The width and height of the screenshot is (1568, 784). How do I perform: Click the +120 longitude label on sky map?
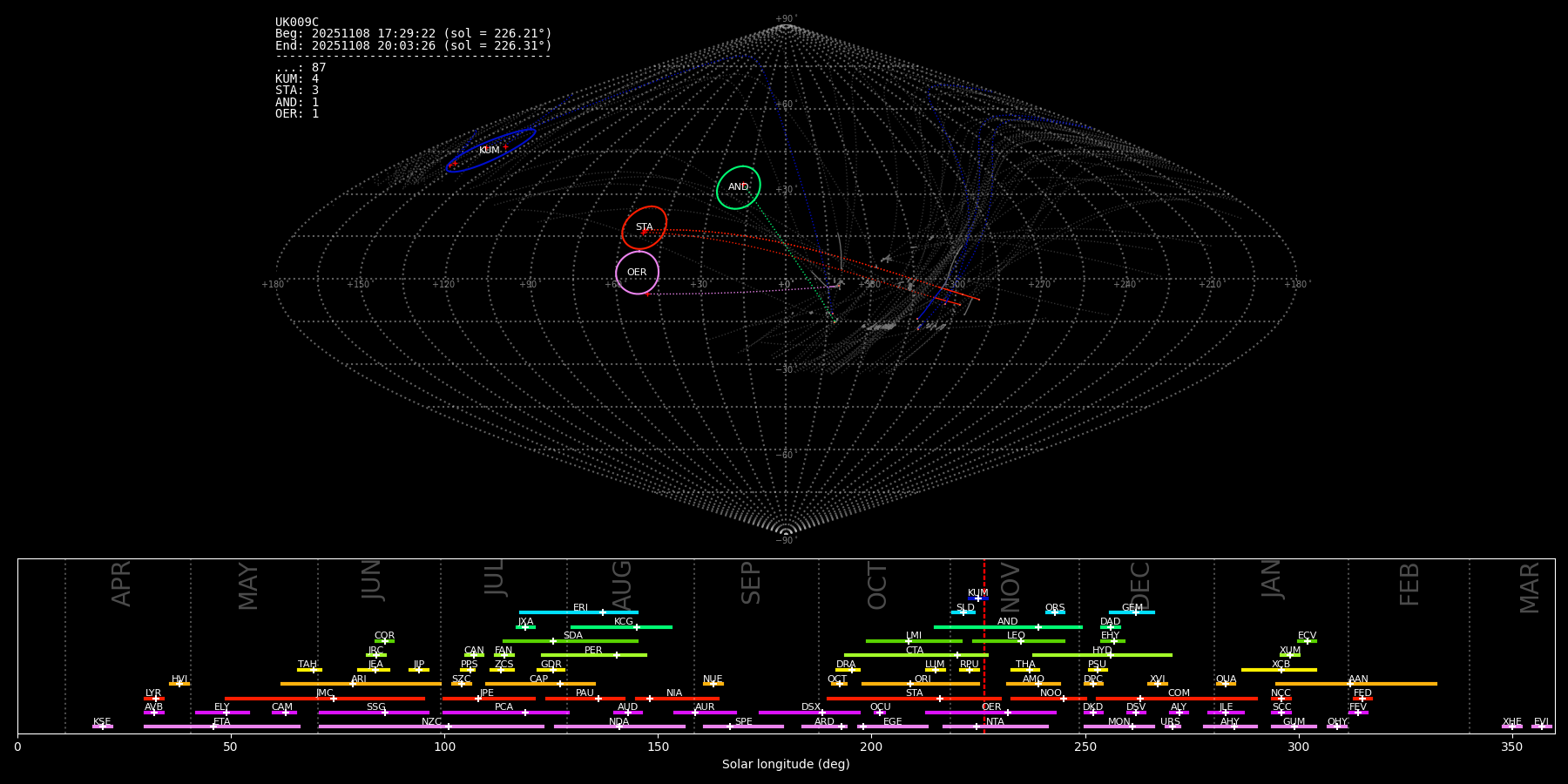tap(443, 285)
